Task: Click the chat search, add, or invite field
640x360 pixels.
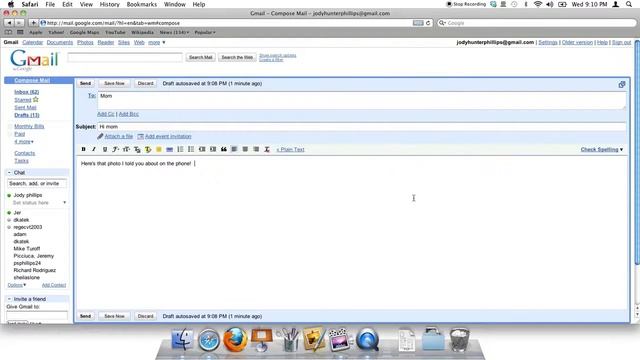Action: (37, 184)
